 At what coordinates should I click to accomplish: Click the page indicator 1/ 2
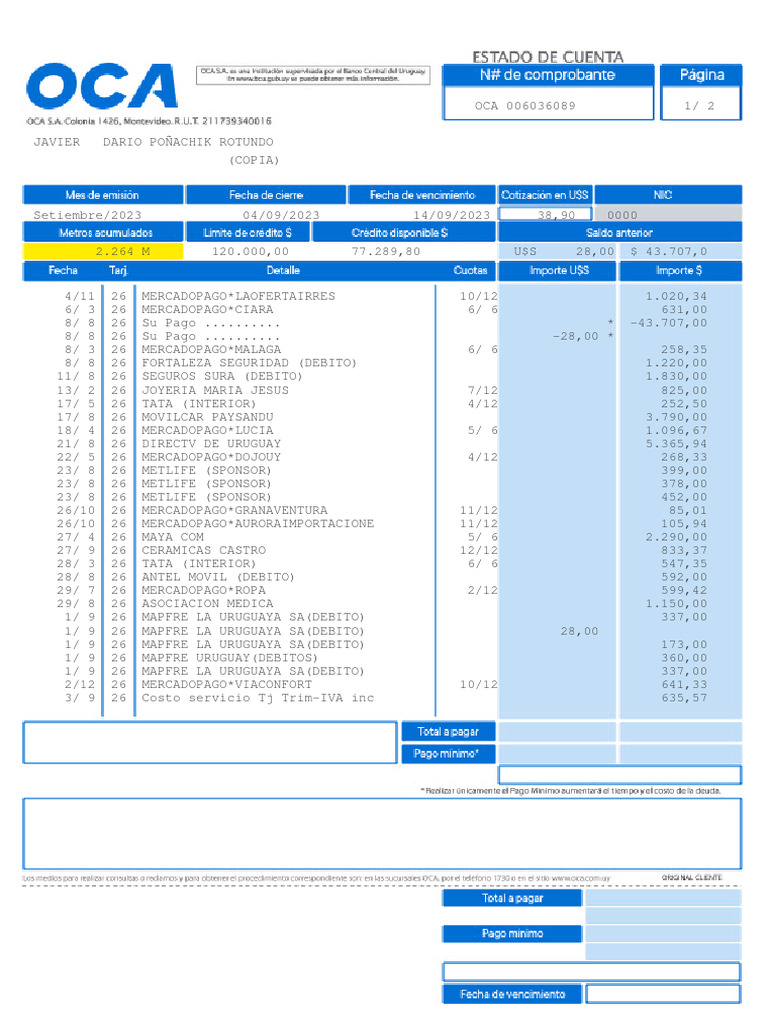699,106
